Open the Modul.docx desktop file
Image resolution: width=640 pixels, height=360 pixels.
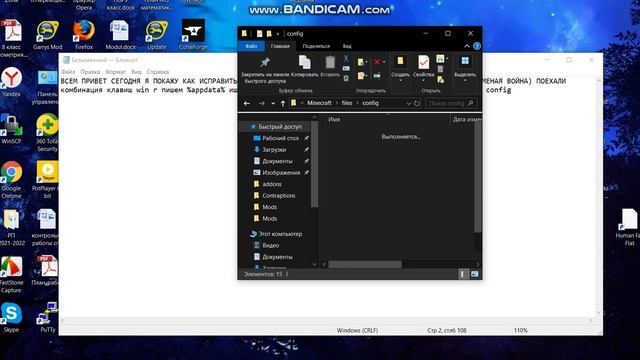click(x=120, y=35)
